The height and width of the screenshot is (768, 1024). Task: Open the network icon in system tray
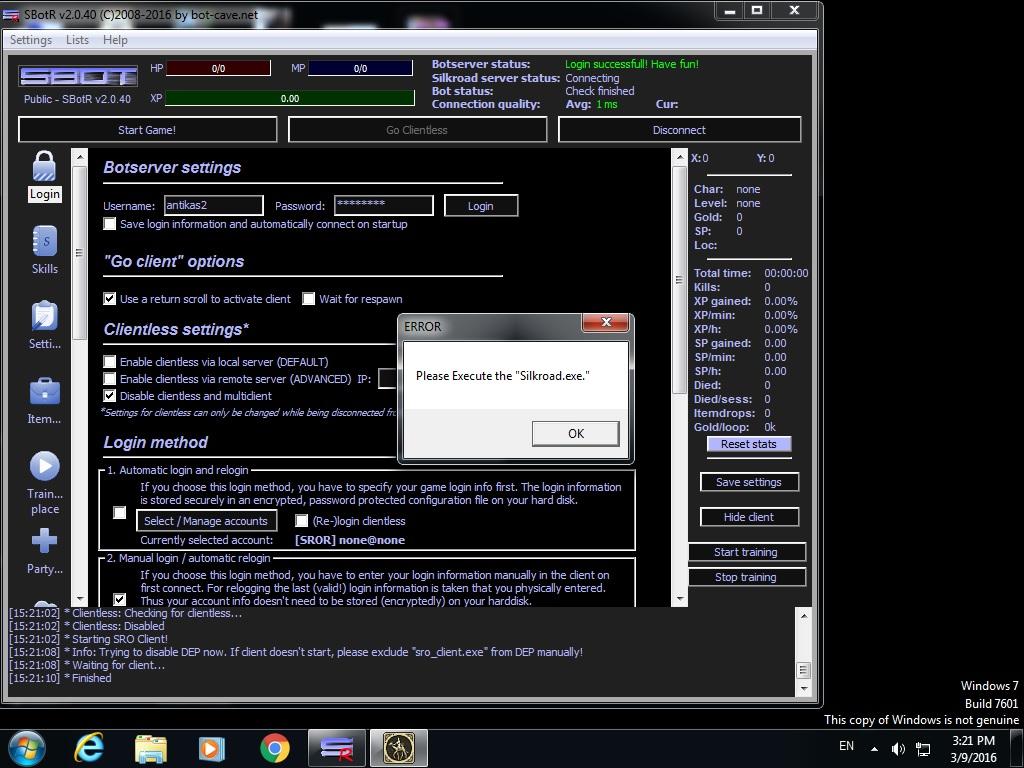coord(923,748)
